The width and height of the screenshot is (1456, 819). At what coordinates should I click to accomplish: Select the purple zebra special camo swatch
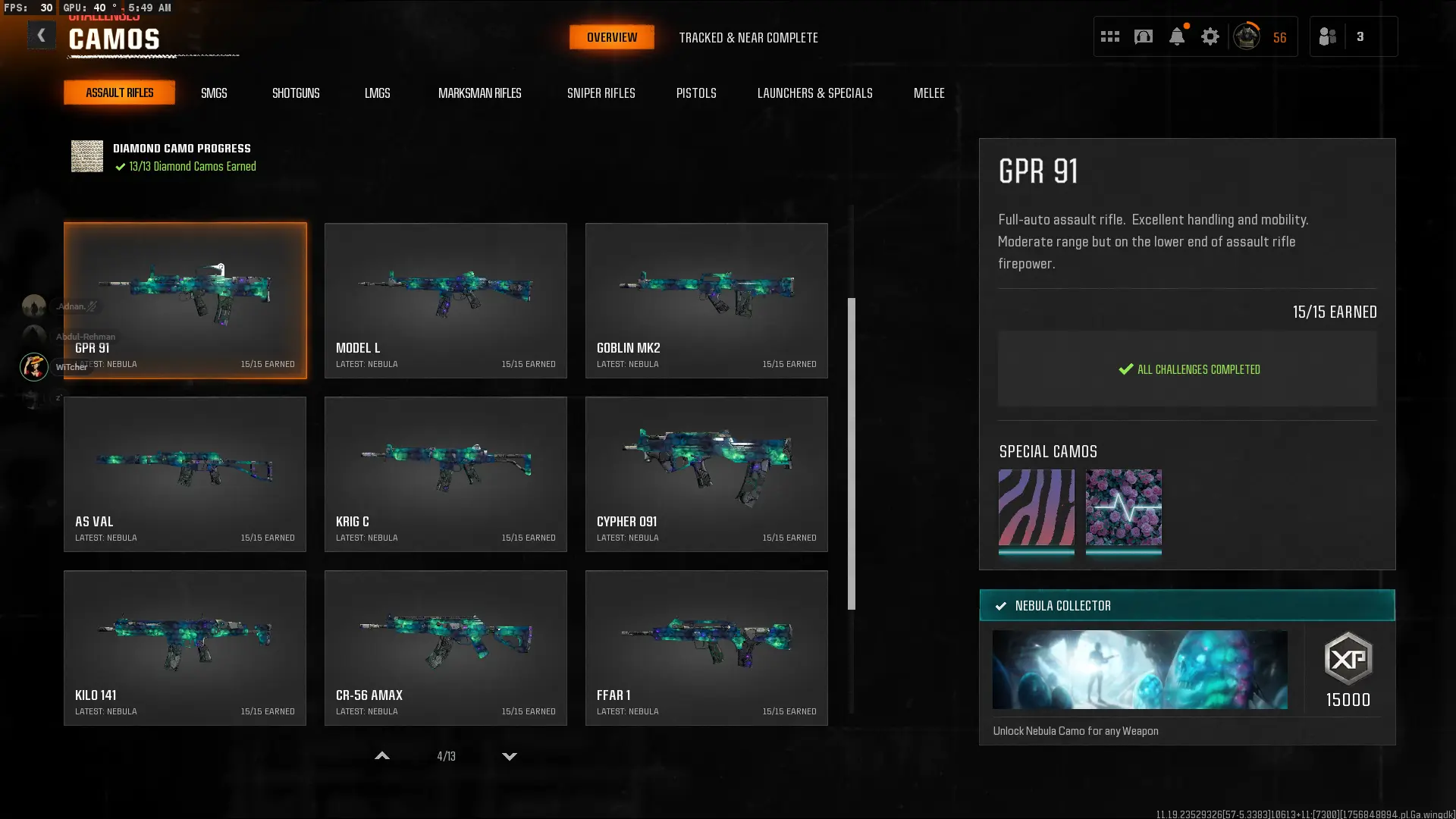point(1036,507)
